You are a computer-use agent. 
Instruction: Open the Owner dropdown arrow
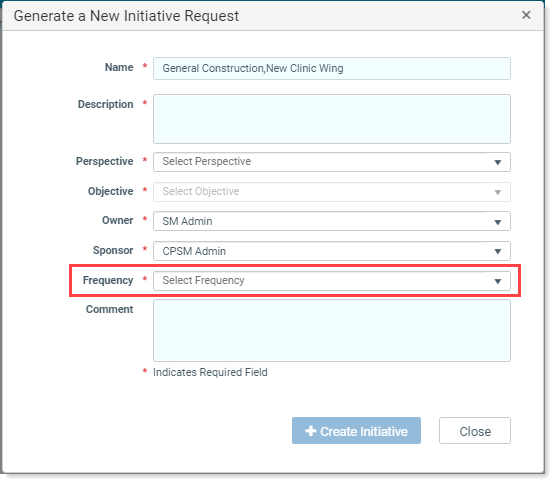coord(497,222)
